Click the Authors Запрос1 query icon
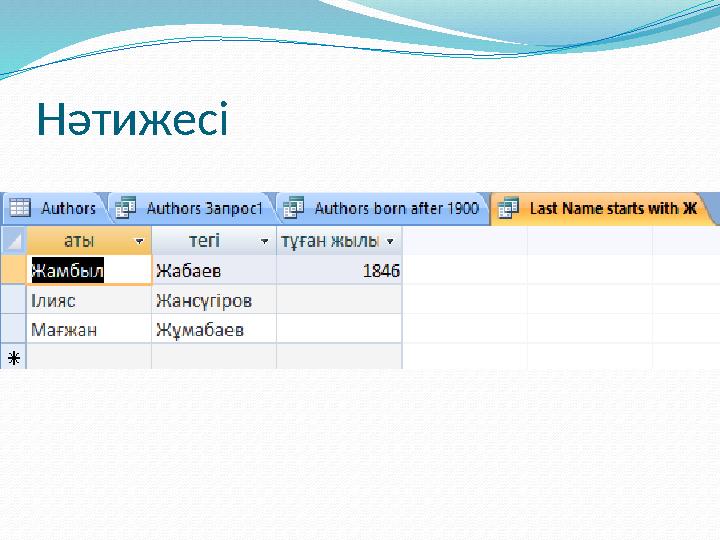720x540 pixels. (x=125, y=208)
